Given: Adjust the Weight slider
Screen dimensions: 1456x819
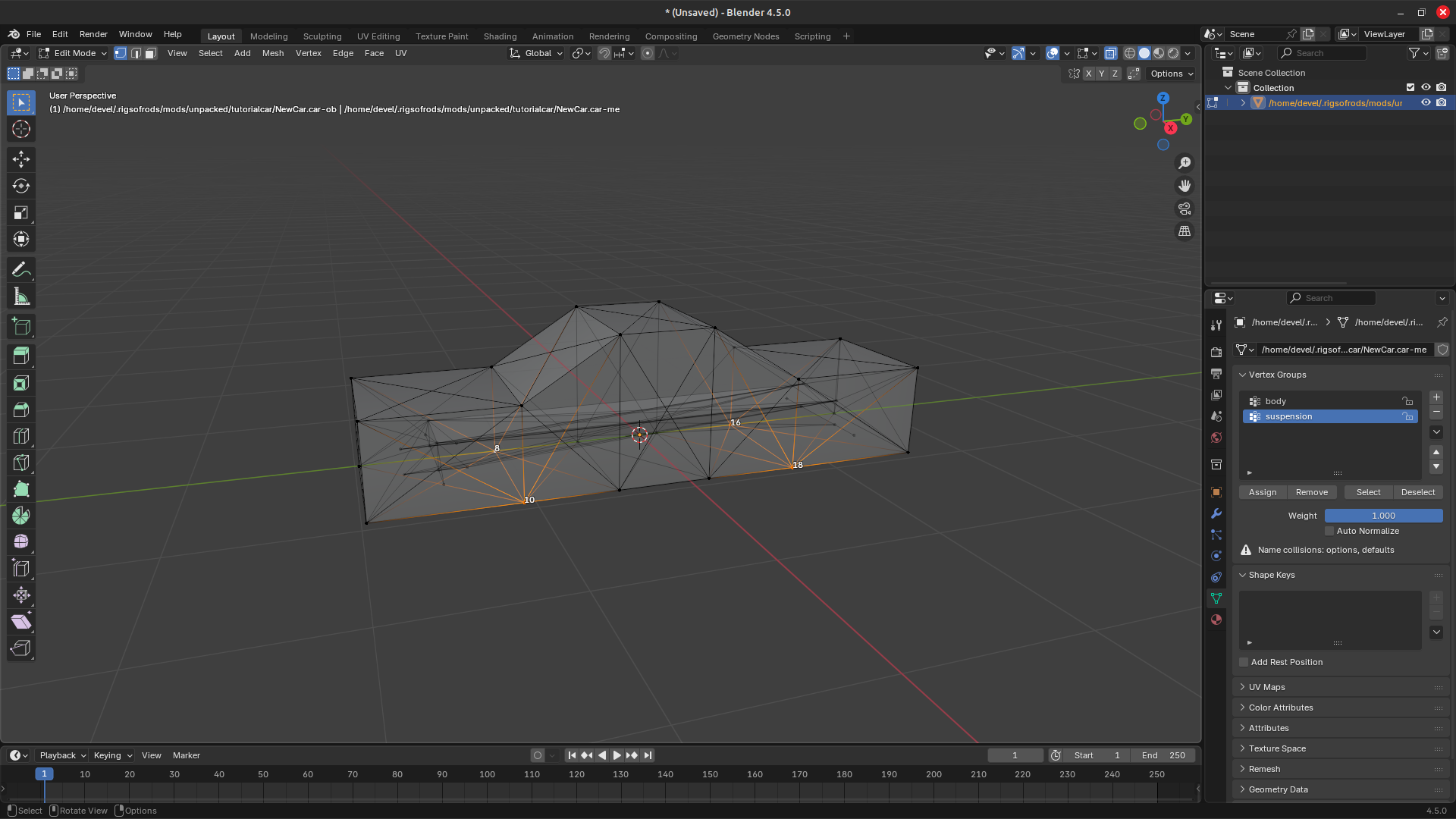Looking at the screenshot, I should (x=1383, y=516).
